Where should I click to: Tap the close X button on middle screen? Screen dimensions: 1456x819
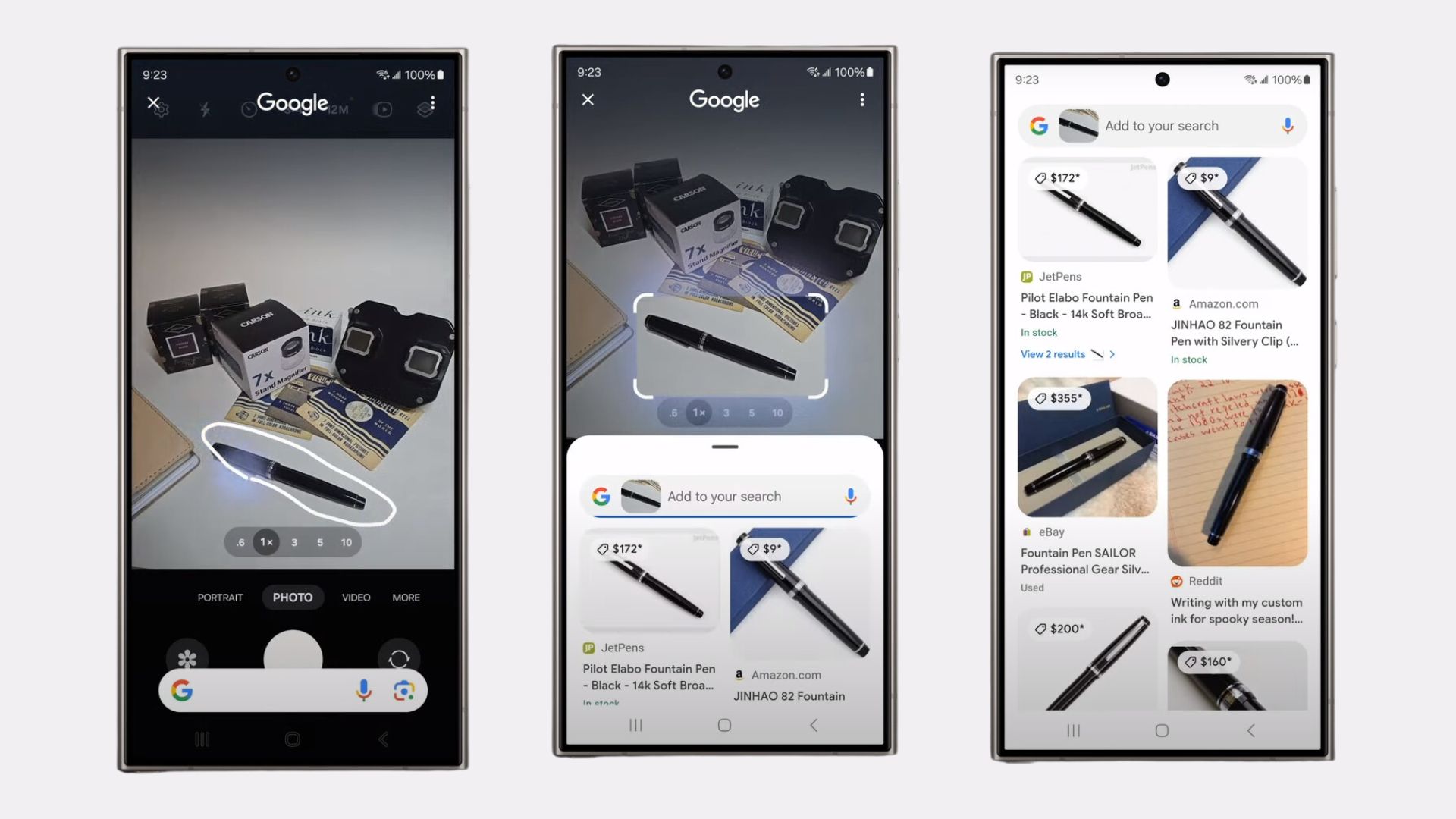pos(588,99)
